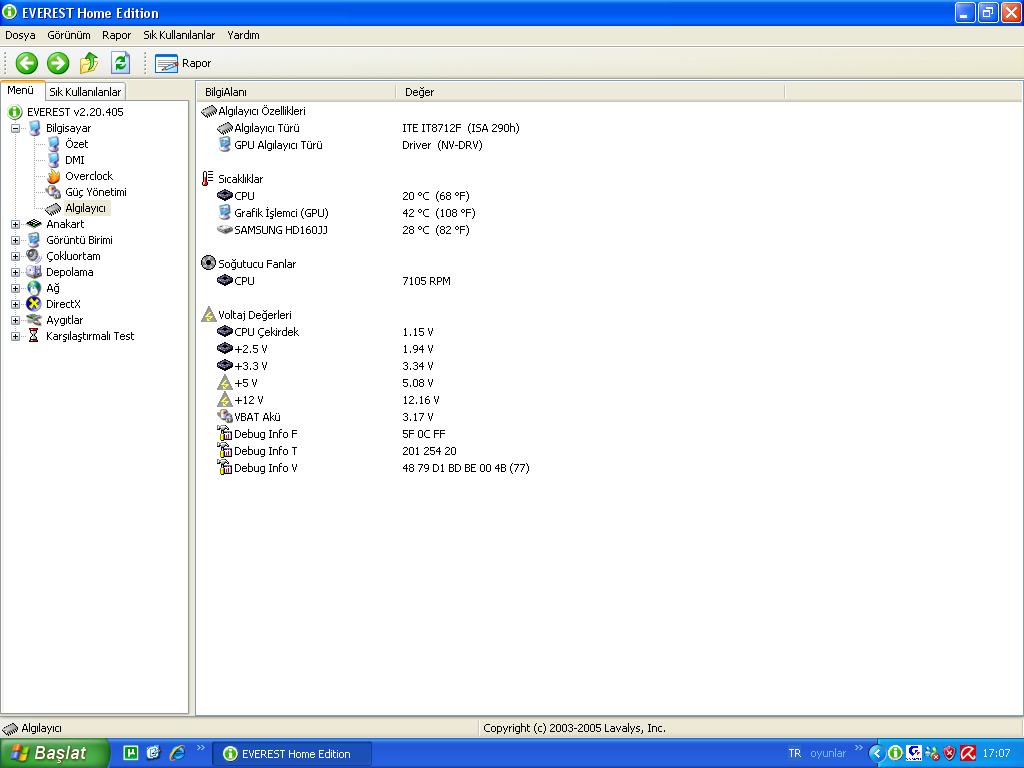Select the +3.3 V voltage row
The image size is (1024, 768).
(325, 366)
